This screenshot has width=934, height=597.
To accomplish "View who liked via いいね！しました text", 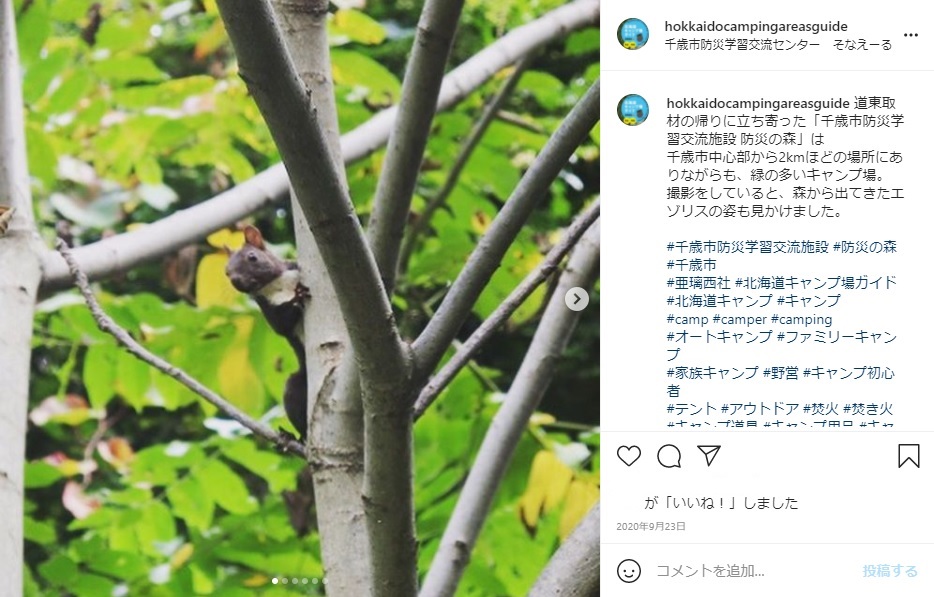I will [721, 503].
